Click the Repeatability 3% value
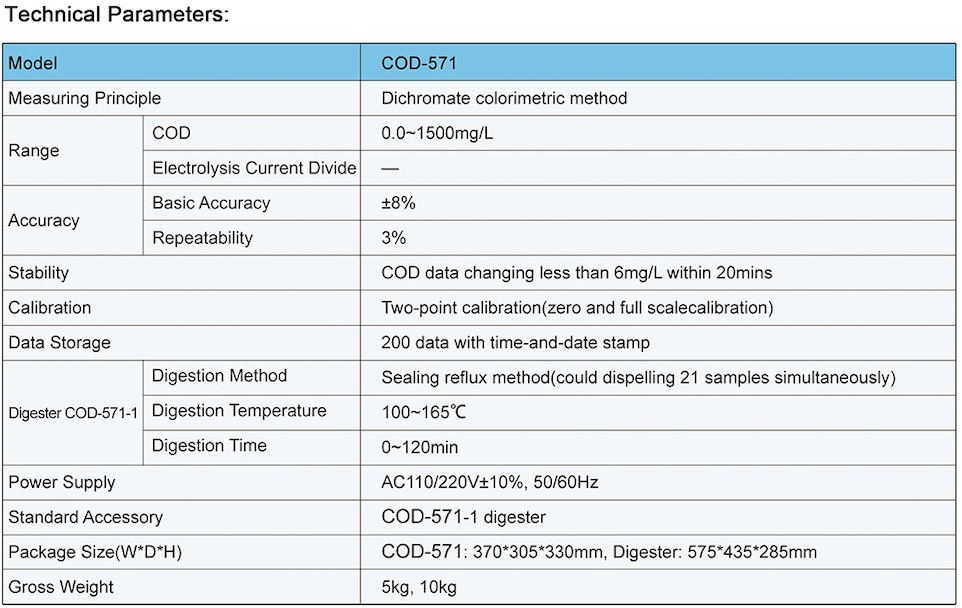 (x=393, y=238)
